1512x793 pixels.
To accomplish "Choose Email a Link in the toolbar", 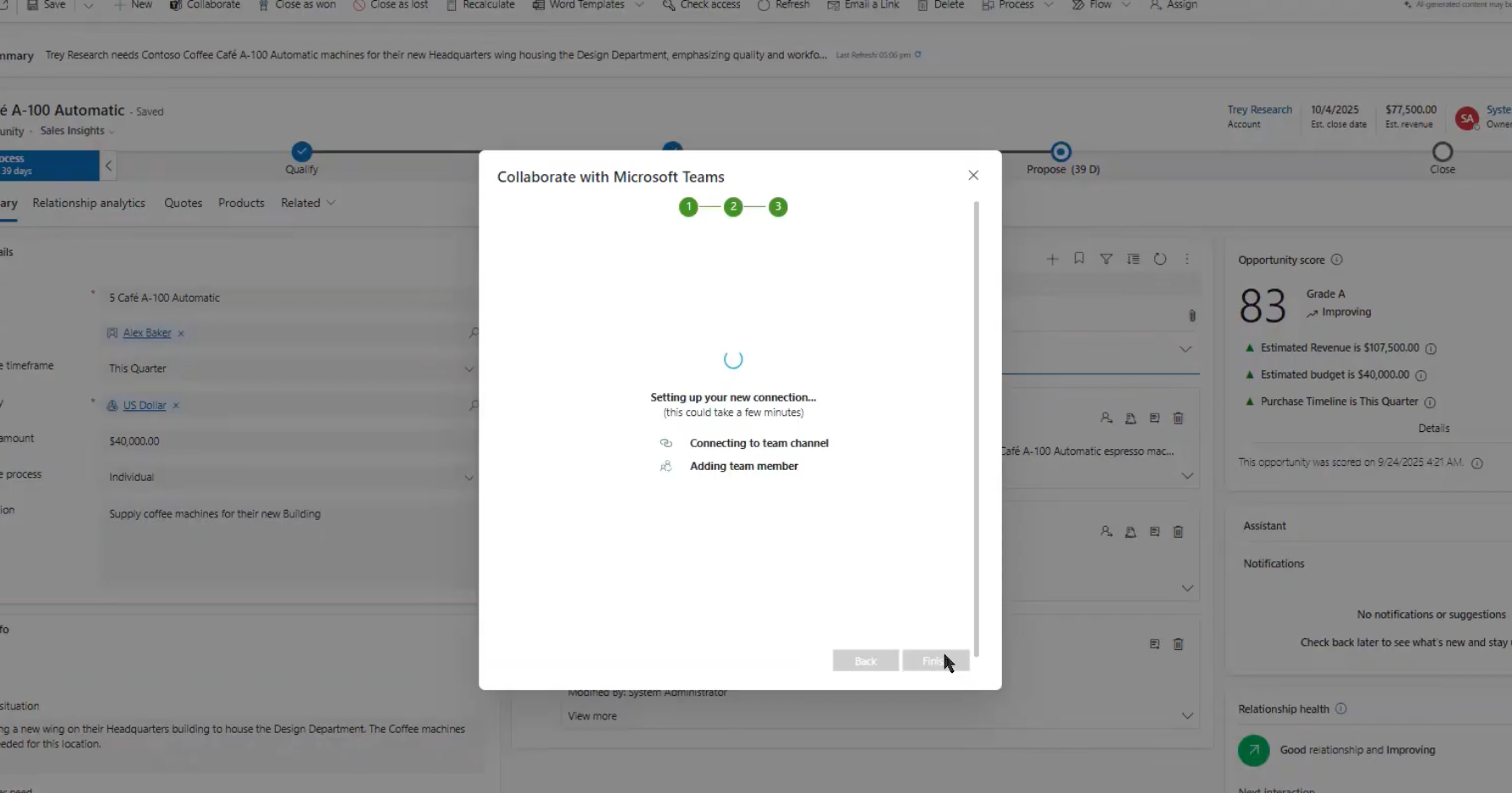I will coord(863,5).
